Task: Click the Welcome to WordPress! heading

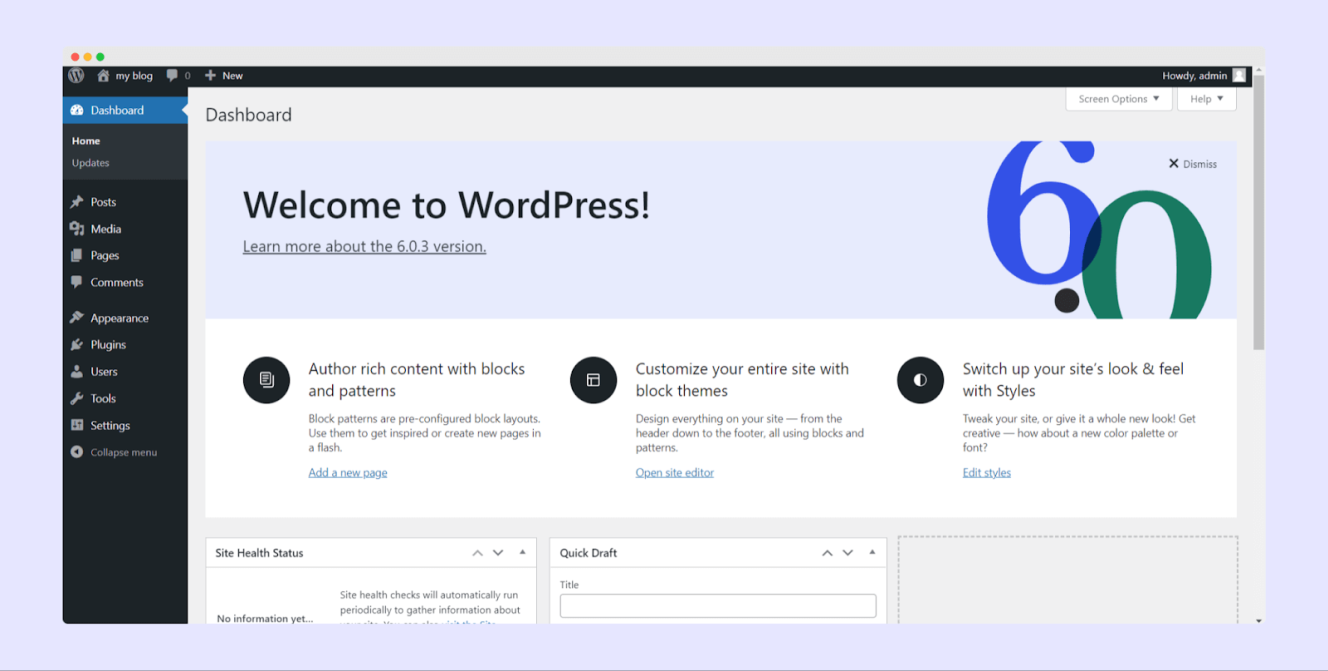Action: (x=446, y=204)
